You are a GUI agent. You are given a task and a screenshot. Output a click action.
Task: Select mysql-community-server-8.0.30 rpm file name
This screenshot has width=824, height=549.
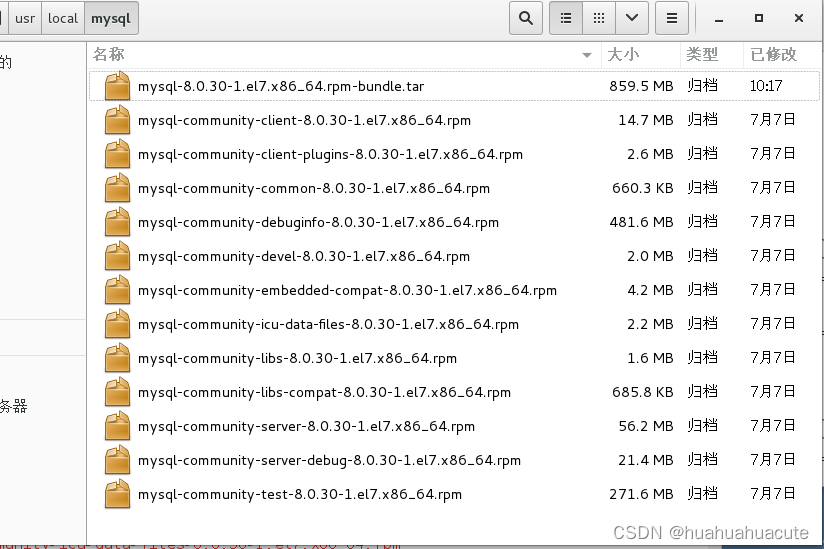(x=306, y=427)
